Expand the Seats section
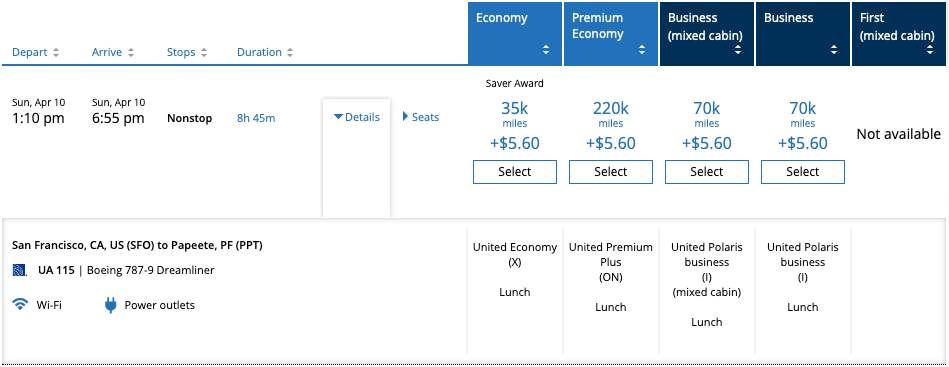Screen dimensions: 949x367 (421, 117)
